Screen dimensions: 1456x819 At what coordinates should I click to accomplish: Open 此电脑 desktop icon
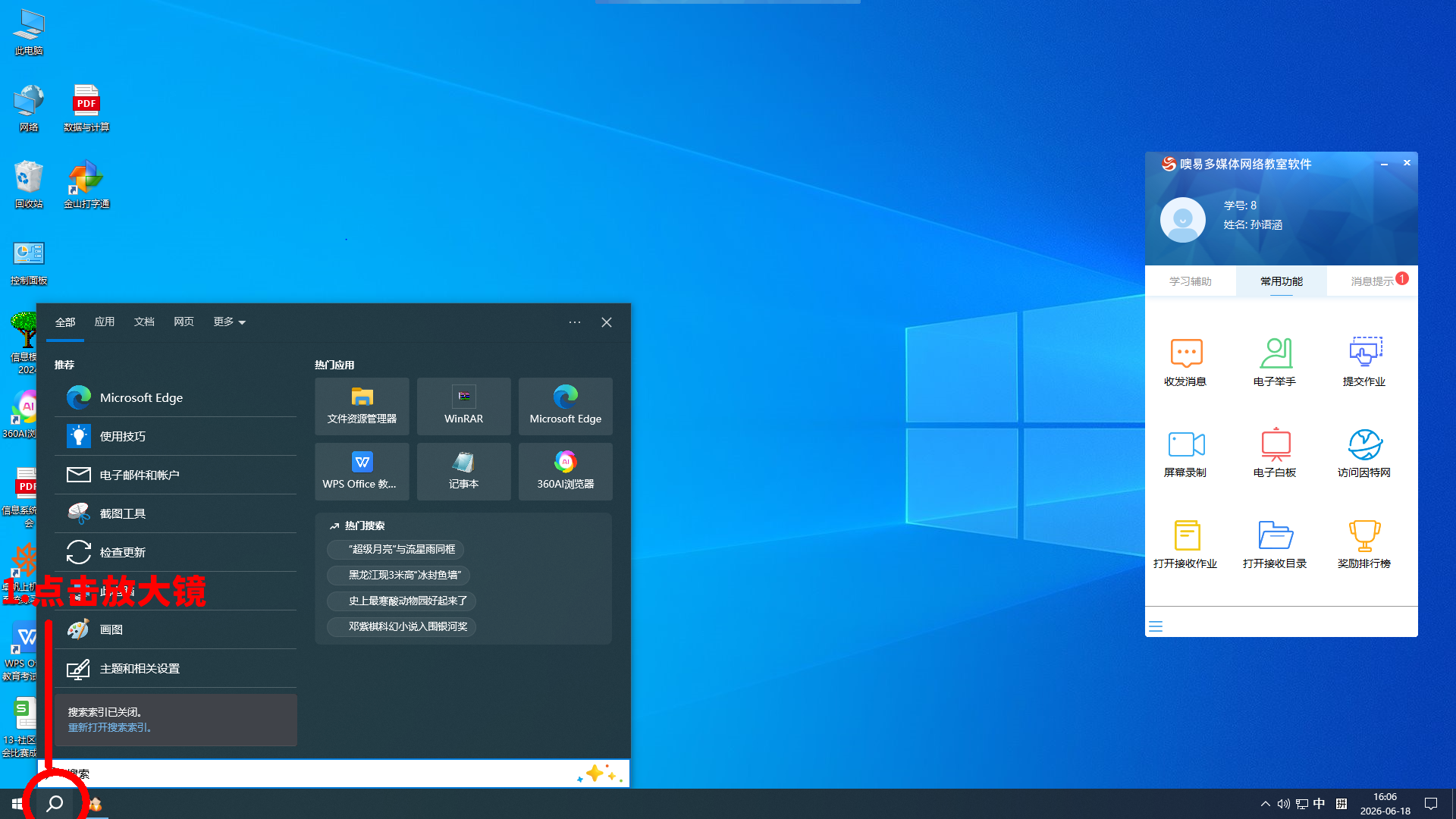[29, 33]
